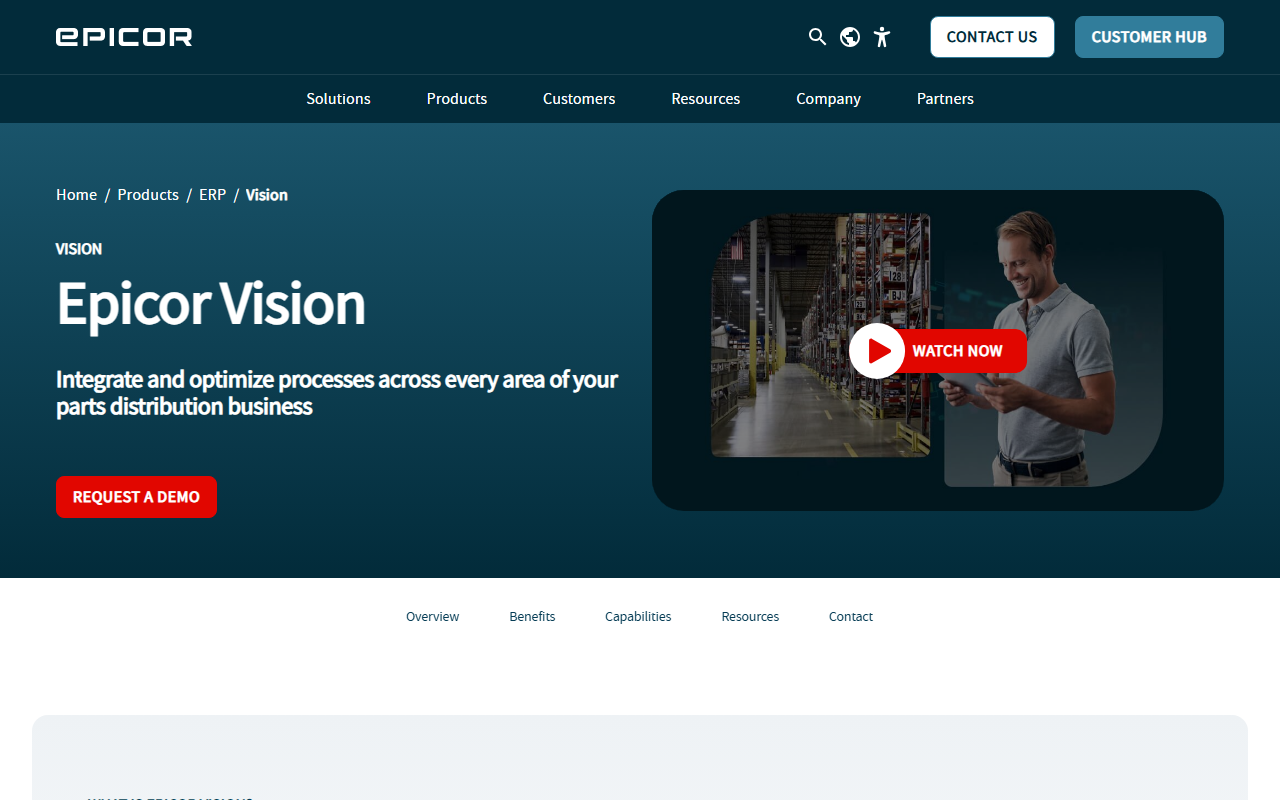The image size is (1280, 800).
Task: Go to ERP in the breadcrumb
Action: pos(213,195)
